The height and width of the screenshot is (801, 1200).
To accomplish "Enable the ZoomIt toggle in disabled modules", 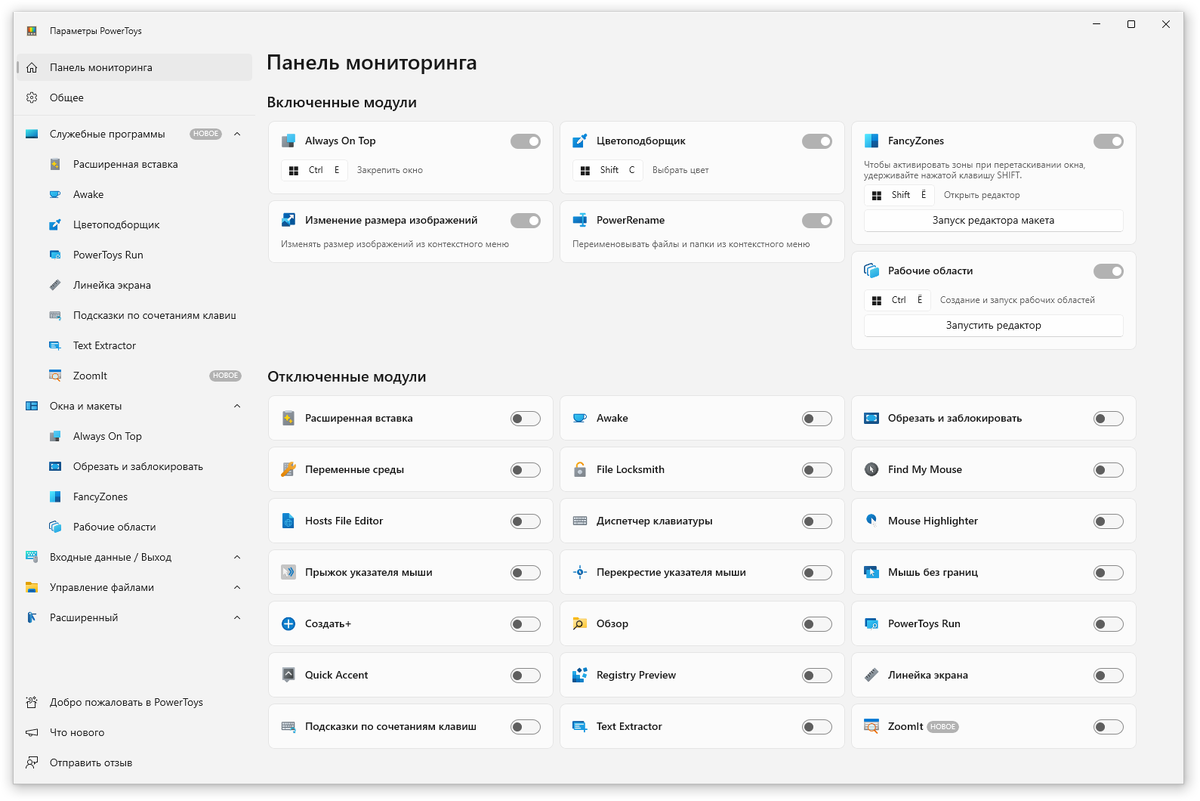I will [x=1108, y=727].
